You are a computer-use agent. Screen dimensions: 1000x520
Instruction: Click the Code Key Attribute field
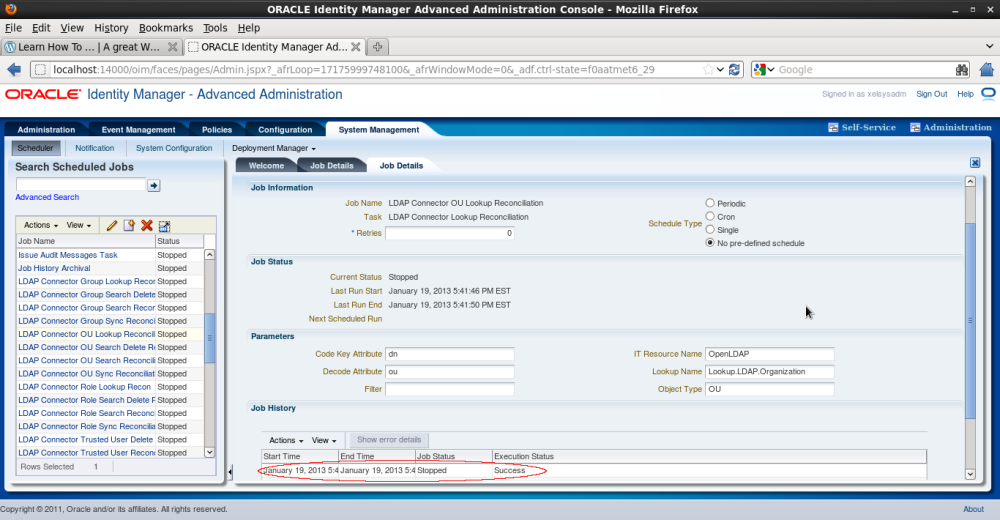(x=450, y=353)
